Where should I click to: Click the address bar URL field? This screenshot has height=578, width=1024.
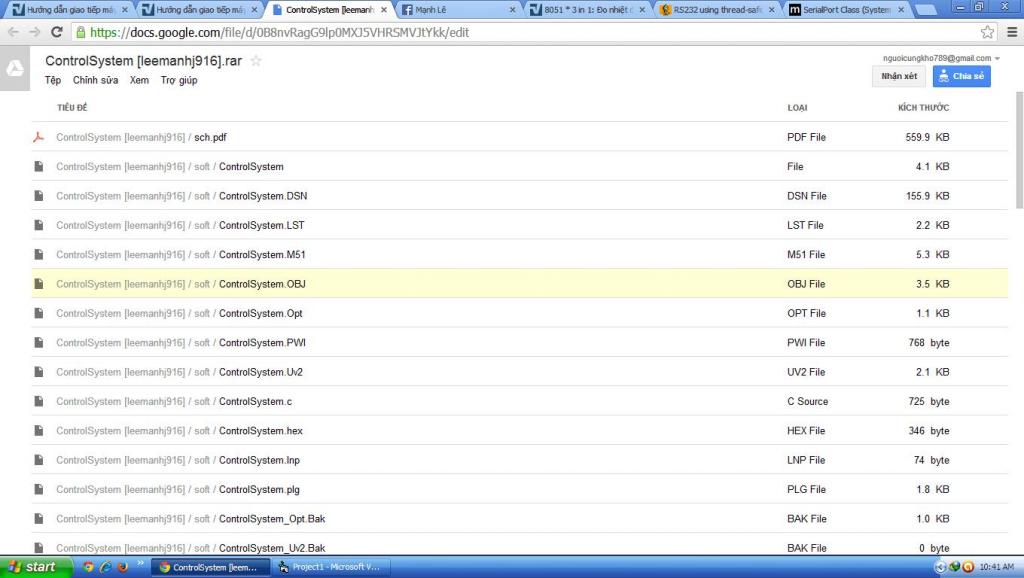coord(532,32)
